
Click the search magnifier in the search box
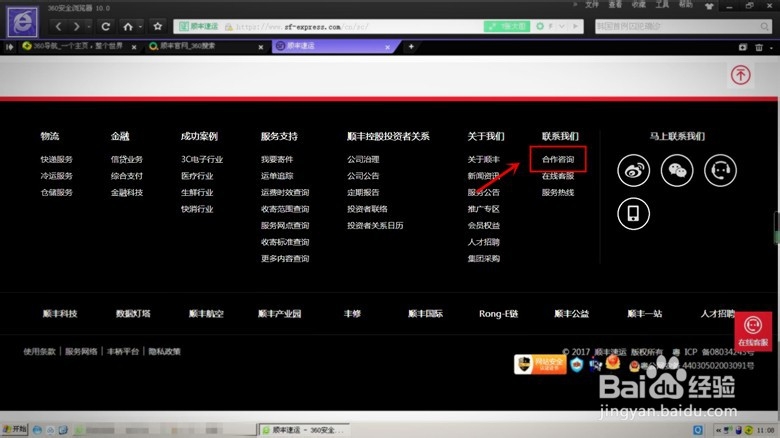click(764, 26)
